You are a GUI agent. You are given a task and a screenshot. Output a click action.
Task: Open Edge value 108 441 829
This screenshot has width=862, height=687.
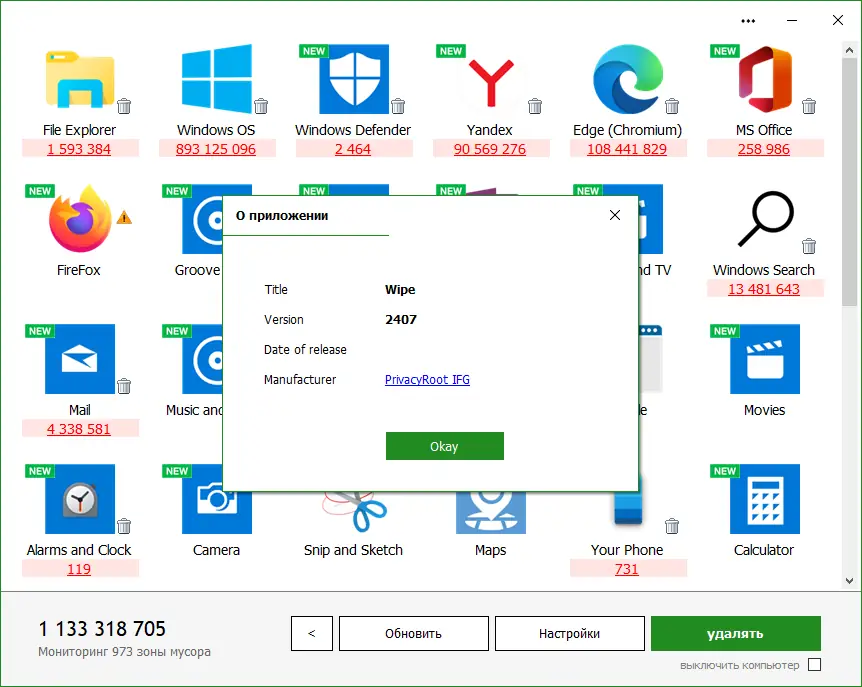coord(627,149)
